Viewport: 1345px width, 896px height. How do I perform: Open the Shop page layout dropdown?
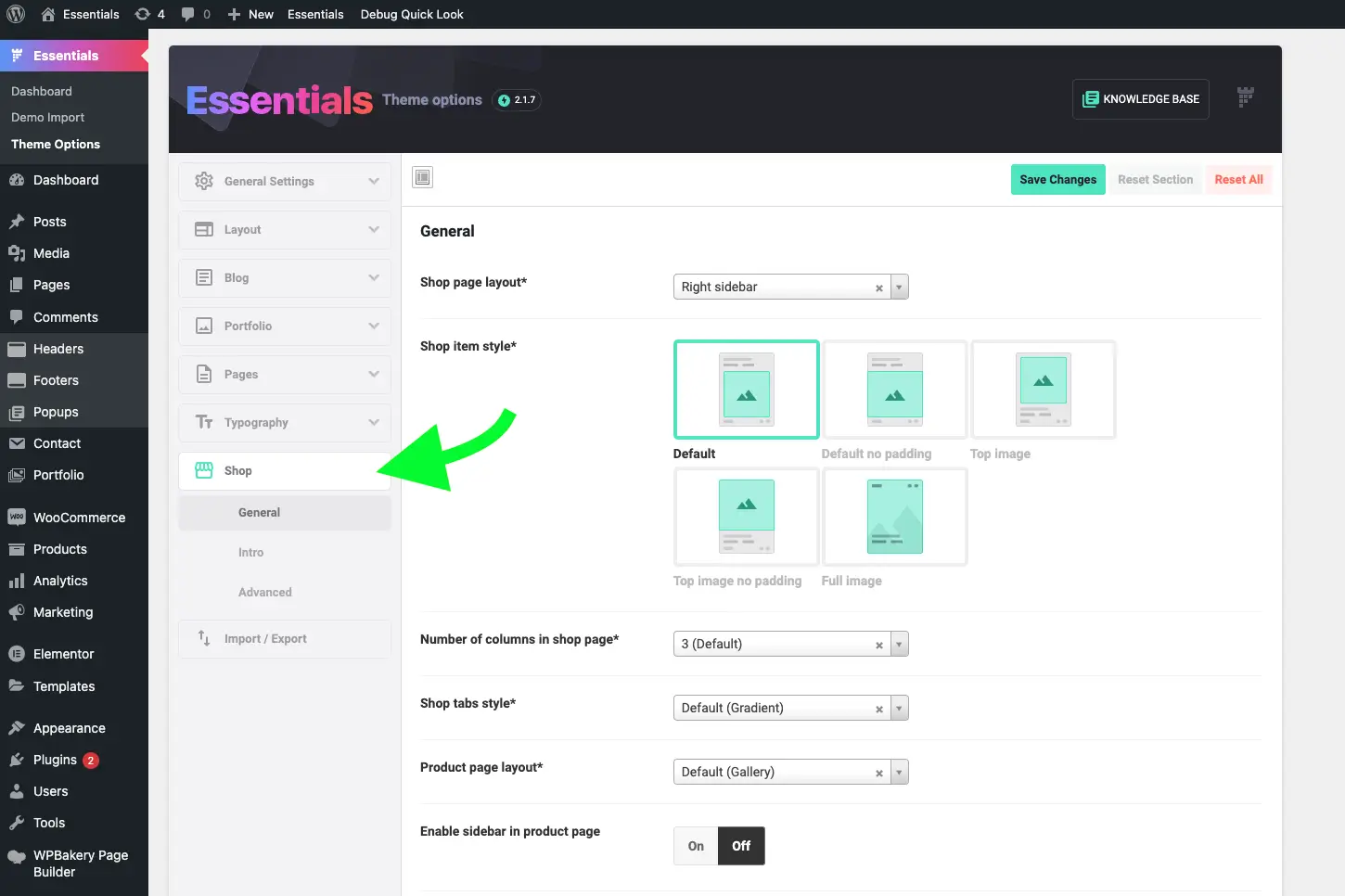pos(790,287)
